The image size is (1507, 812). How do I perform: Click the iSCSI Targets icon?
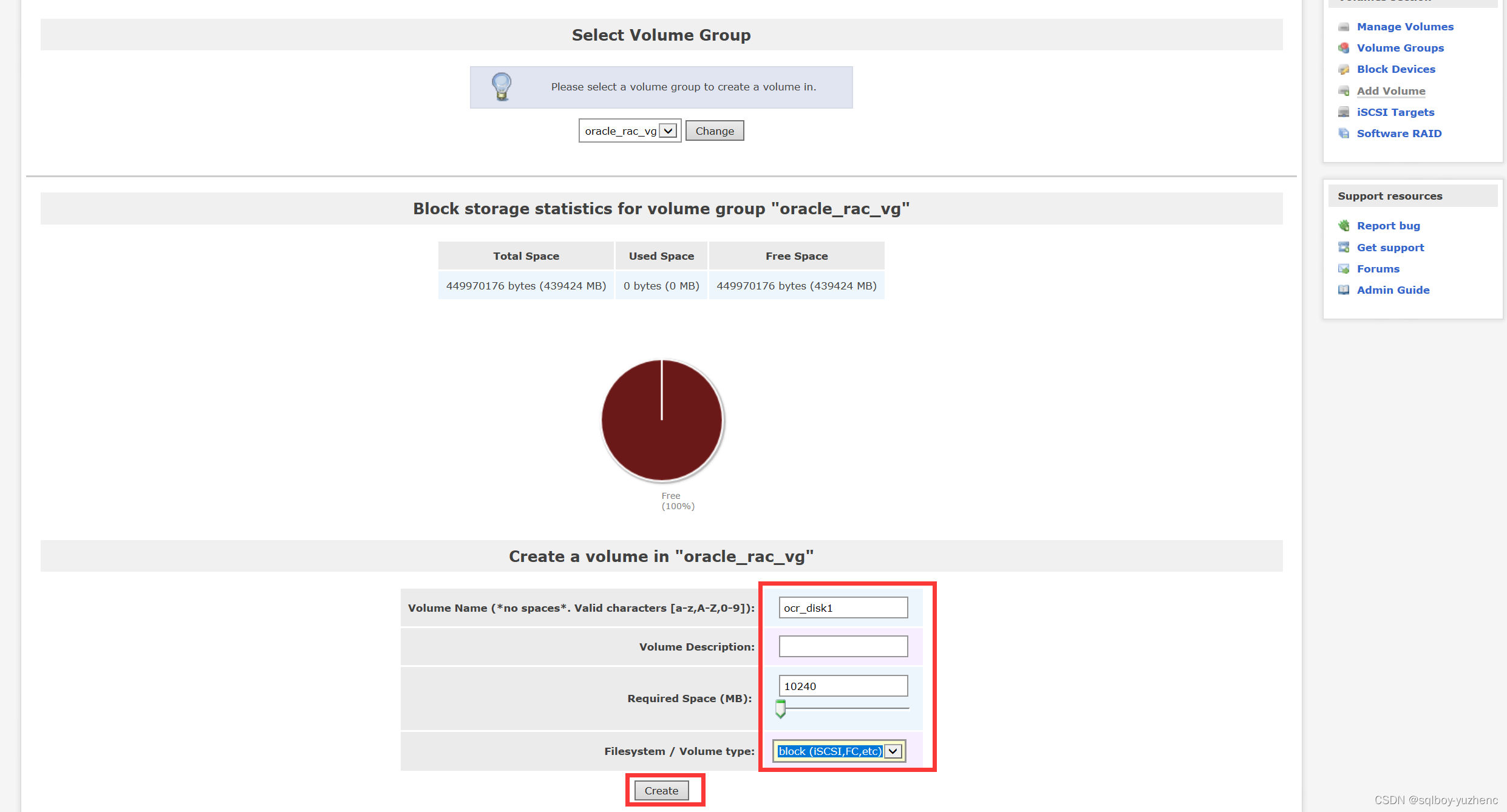click(x=1344, y=112)
